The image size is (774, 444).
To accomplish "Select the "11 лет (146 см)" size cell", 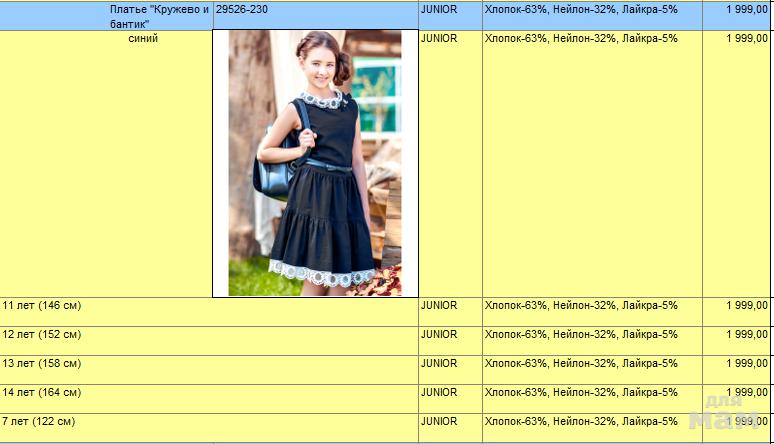I will (42, 305).
